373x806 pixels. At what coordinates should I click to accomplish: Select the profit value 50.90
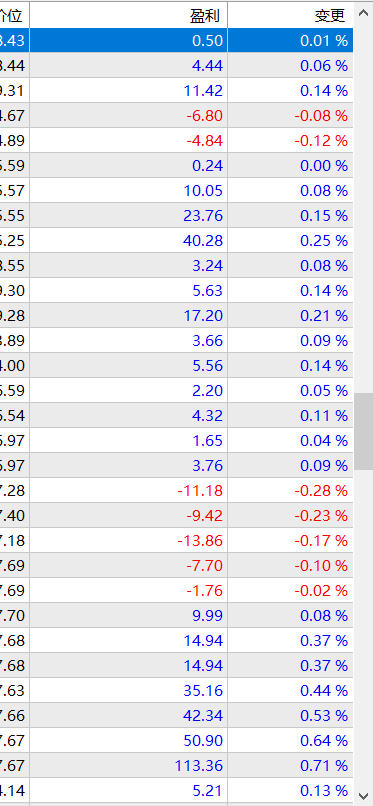[203, 742]
